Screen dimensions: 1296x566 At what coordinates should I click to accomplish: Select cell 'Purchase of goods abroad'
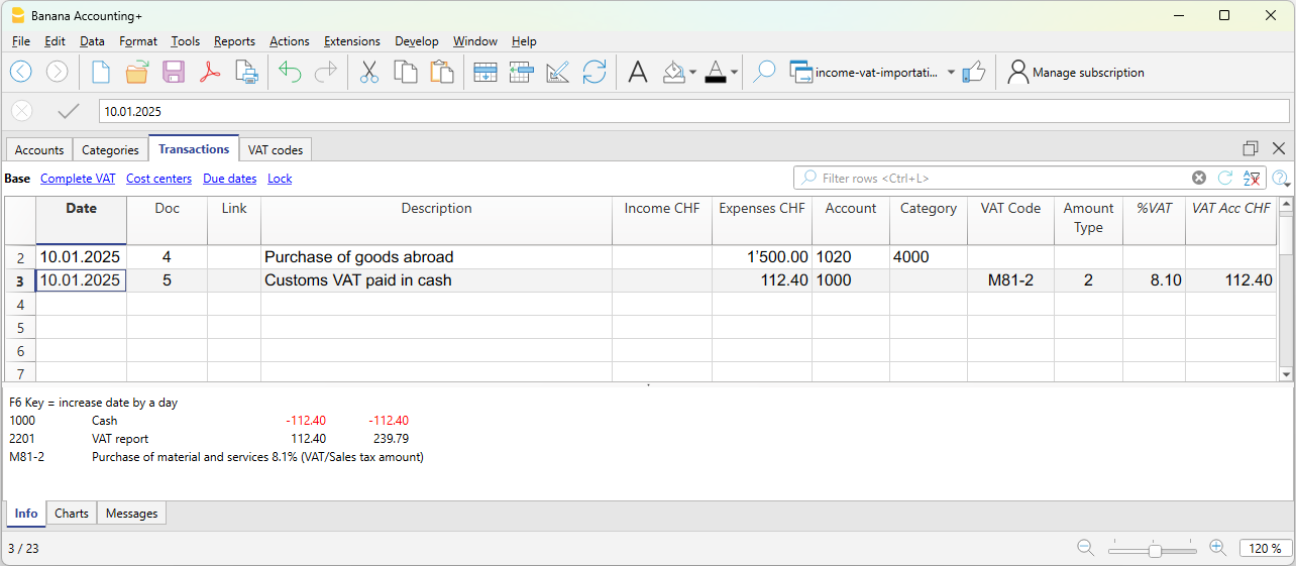click(436, 257)
